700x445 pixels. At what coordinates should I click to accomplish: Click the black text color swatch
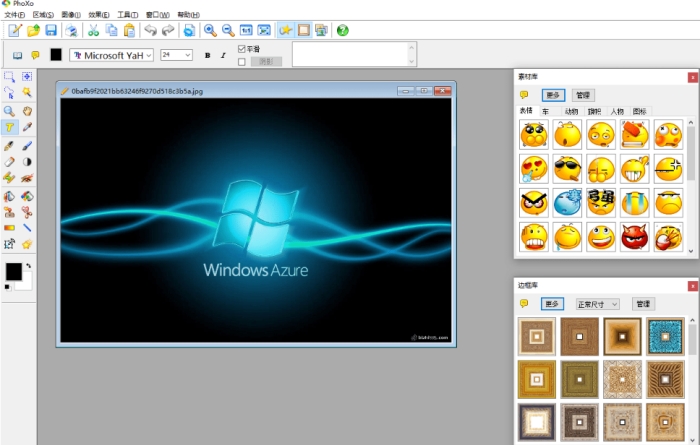point(56,55)
